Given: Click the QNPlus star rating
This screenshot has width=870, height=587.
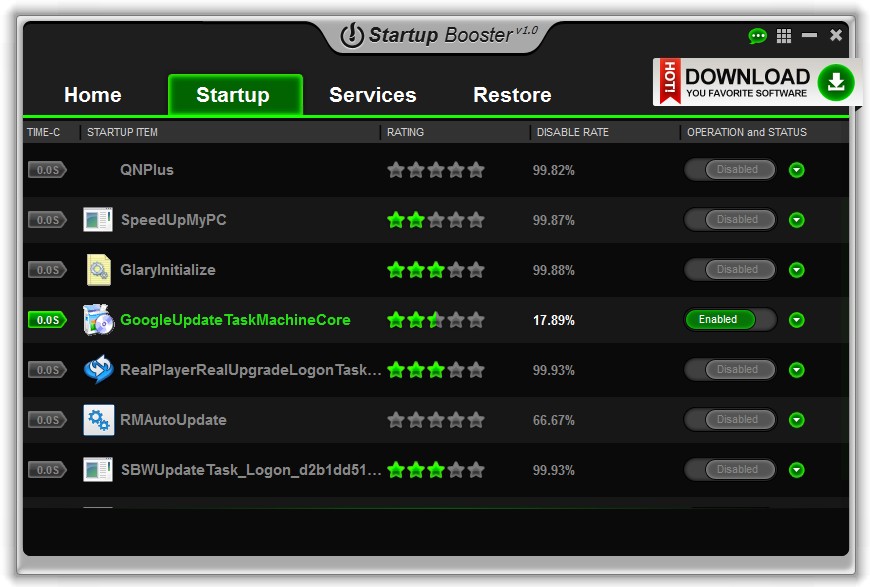Looking at the screenshot, I should [x=436, y=170].
